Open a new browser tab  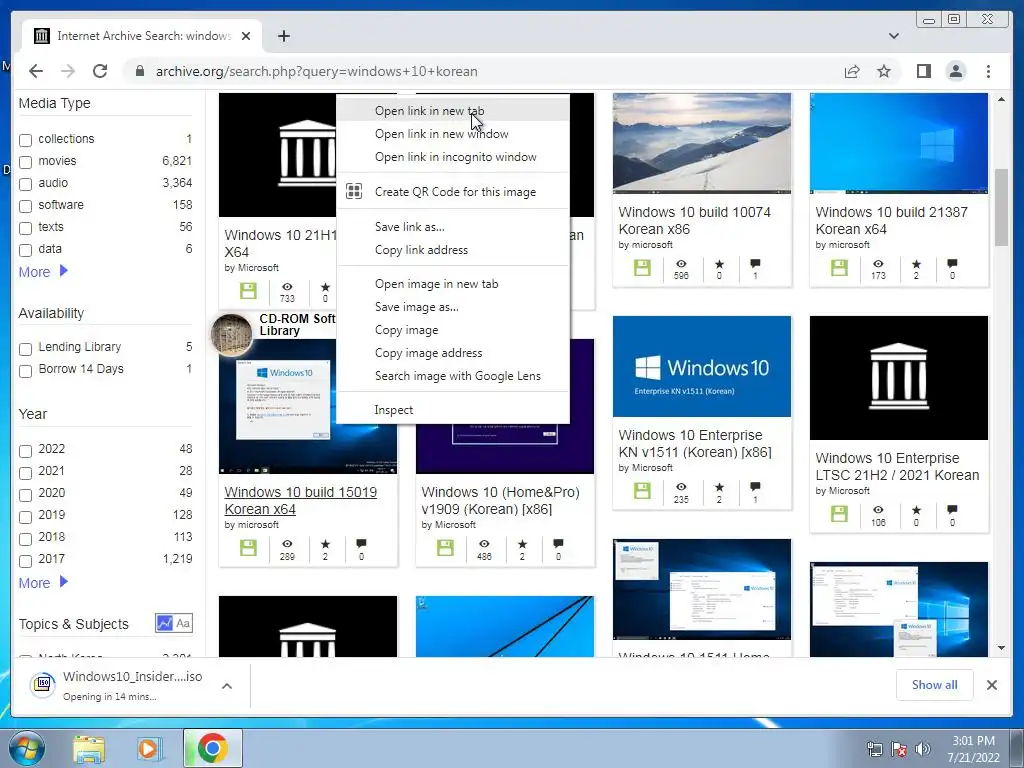pyautogui.click(x=283, y=36)
